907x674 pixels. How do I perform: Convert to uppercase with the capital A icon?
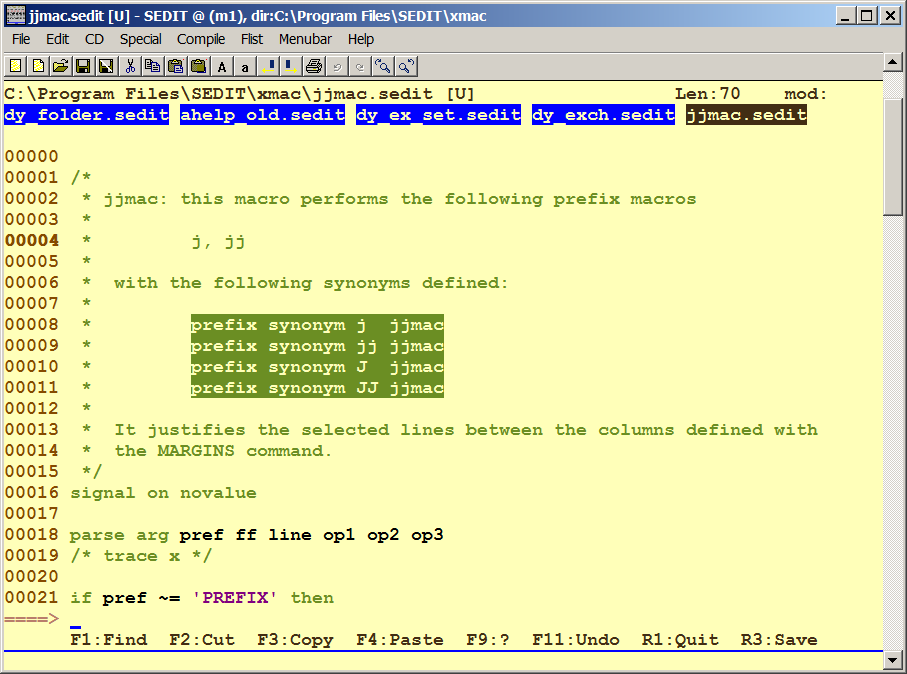pyautogui.click(x=222, y=67)
